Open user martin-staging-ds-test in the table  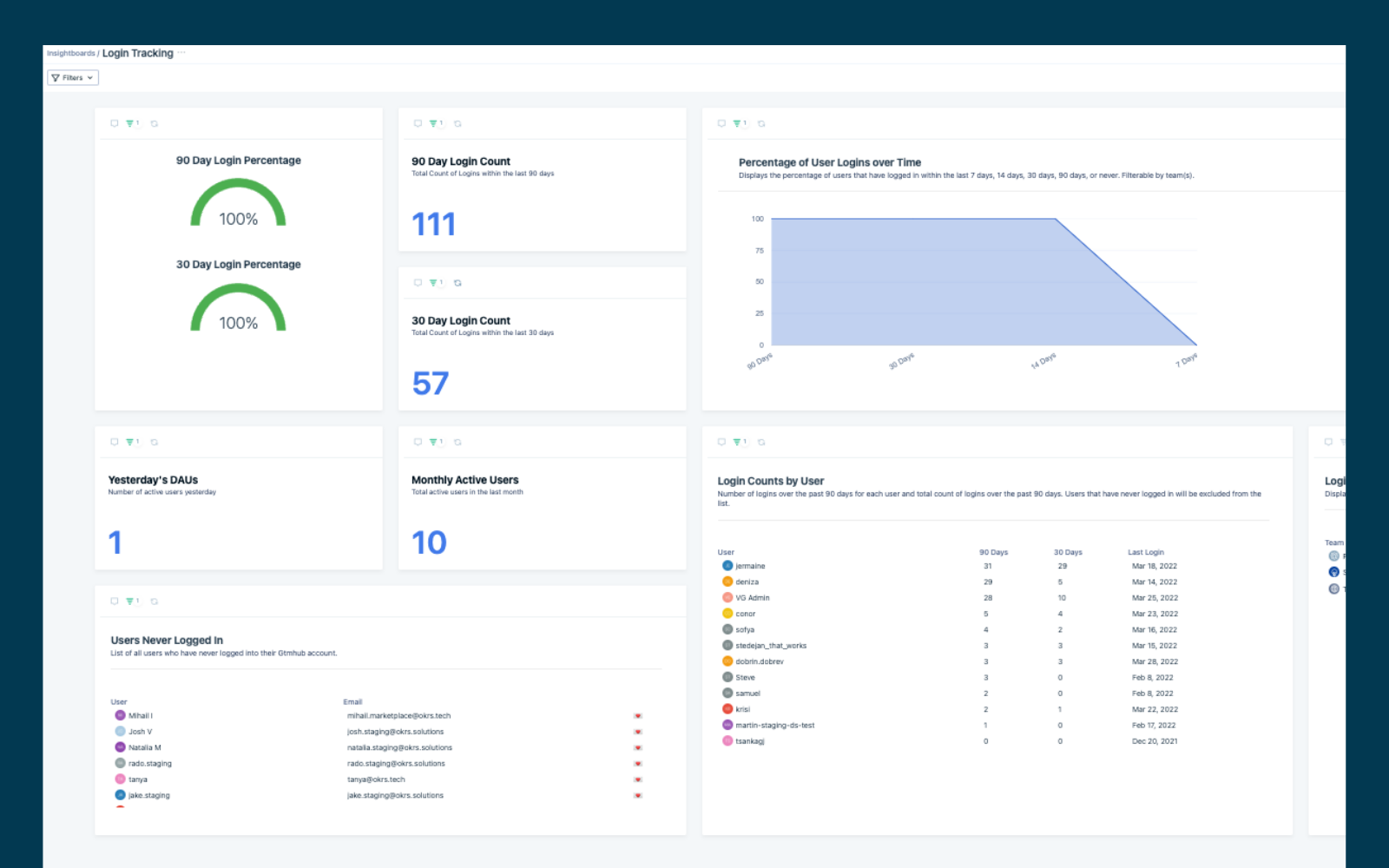coord(775,726)
